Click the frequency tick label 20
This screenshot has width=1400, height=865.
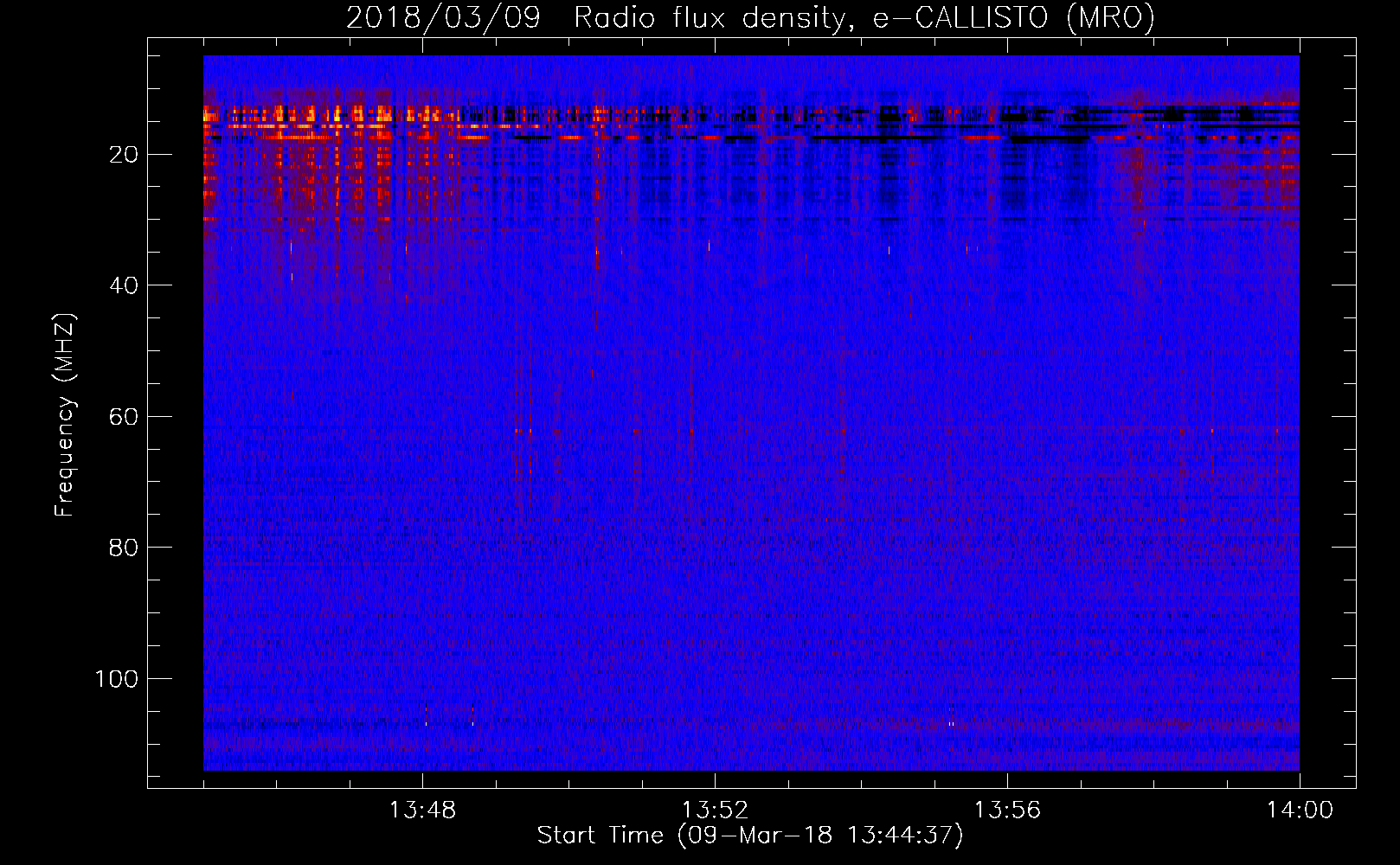pyautogui.click(x=125, y=155)
